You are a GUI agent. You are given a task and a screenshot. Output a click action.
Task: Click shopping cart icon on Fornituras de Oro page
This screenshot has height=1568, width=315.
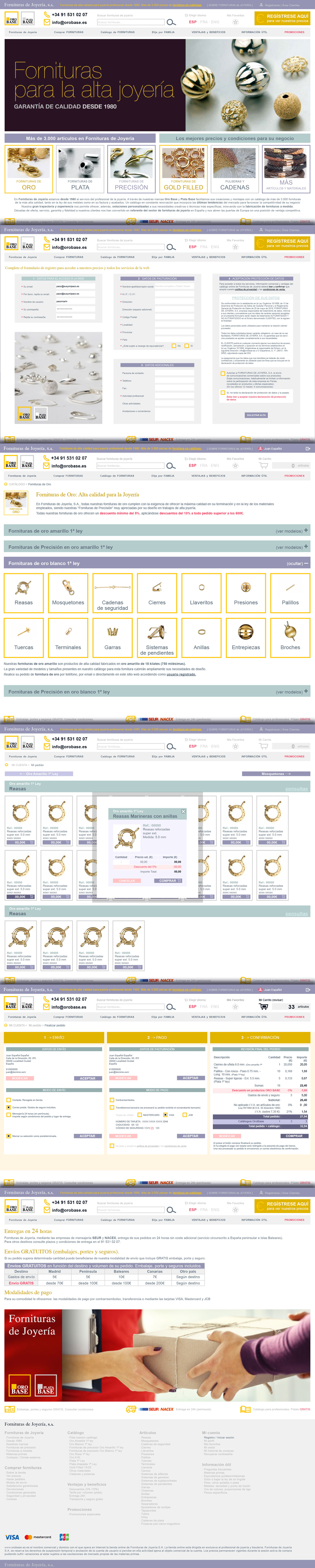[263, 466]
